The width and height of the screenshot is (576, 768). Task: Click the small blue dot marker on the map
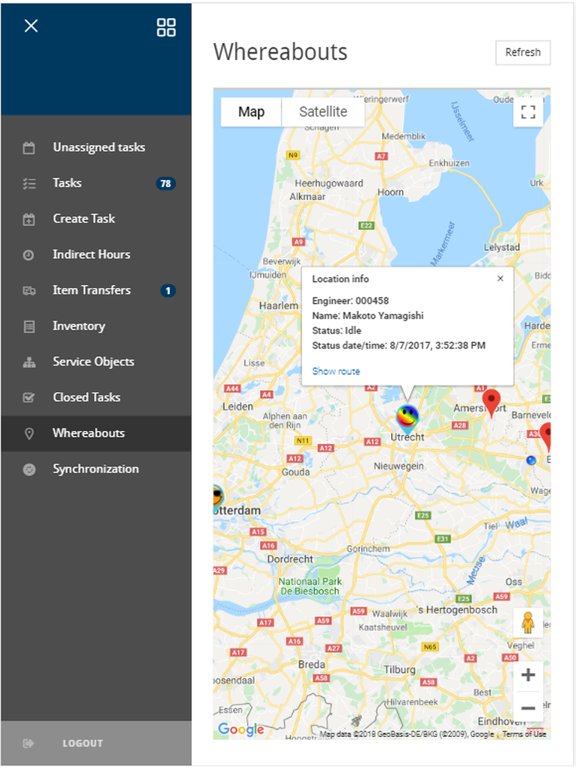point(530,460)
